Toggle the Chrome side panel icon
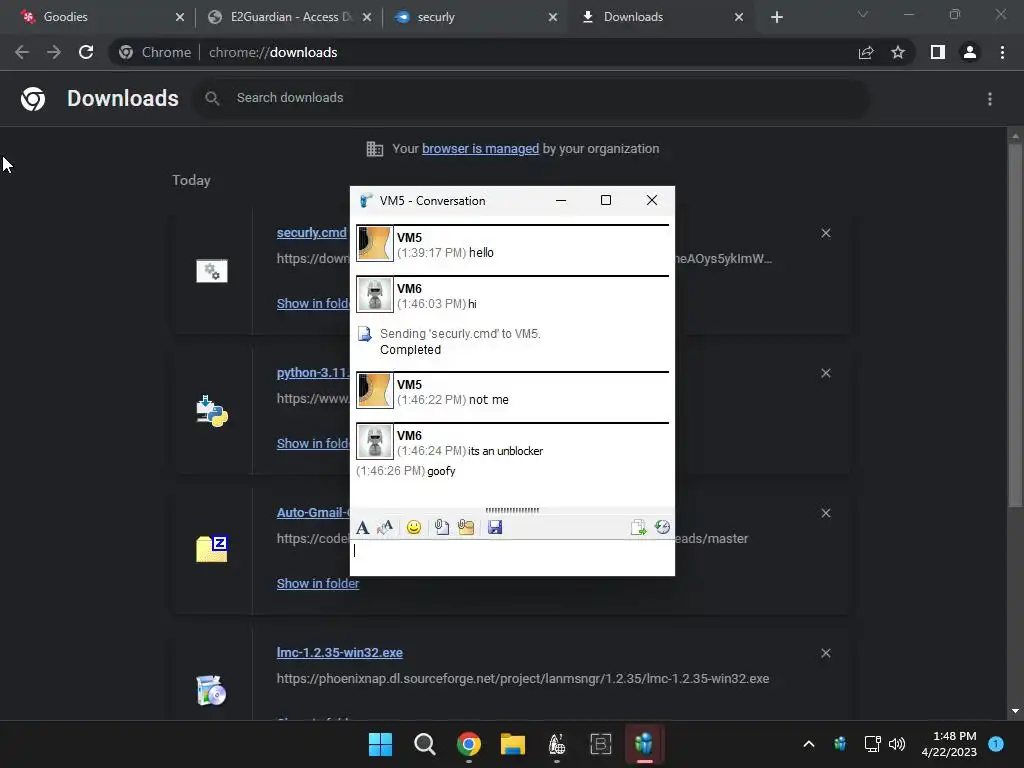1024x768 pixels. coord(938,52)
